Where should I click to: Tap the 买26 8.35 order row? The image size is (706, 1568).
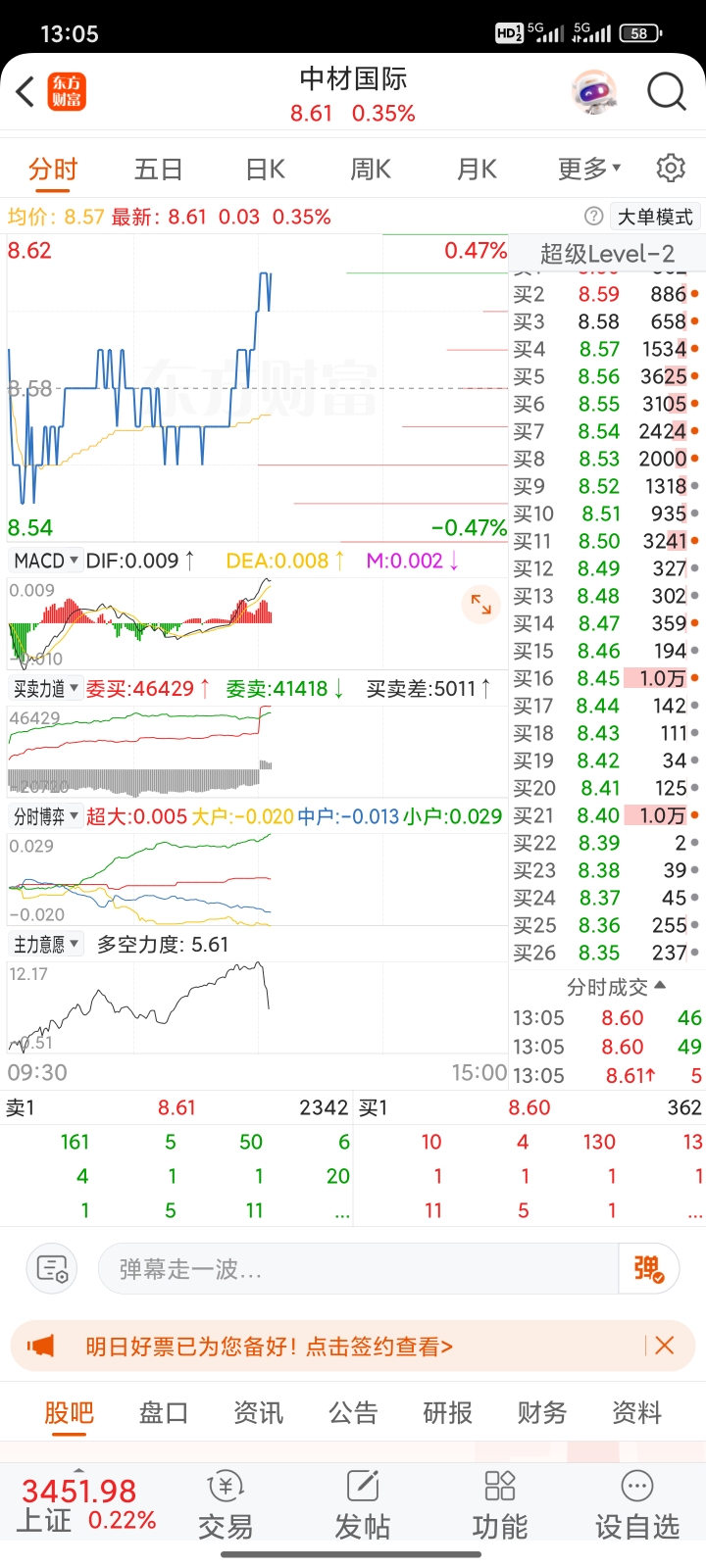point(607,953)
